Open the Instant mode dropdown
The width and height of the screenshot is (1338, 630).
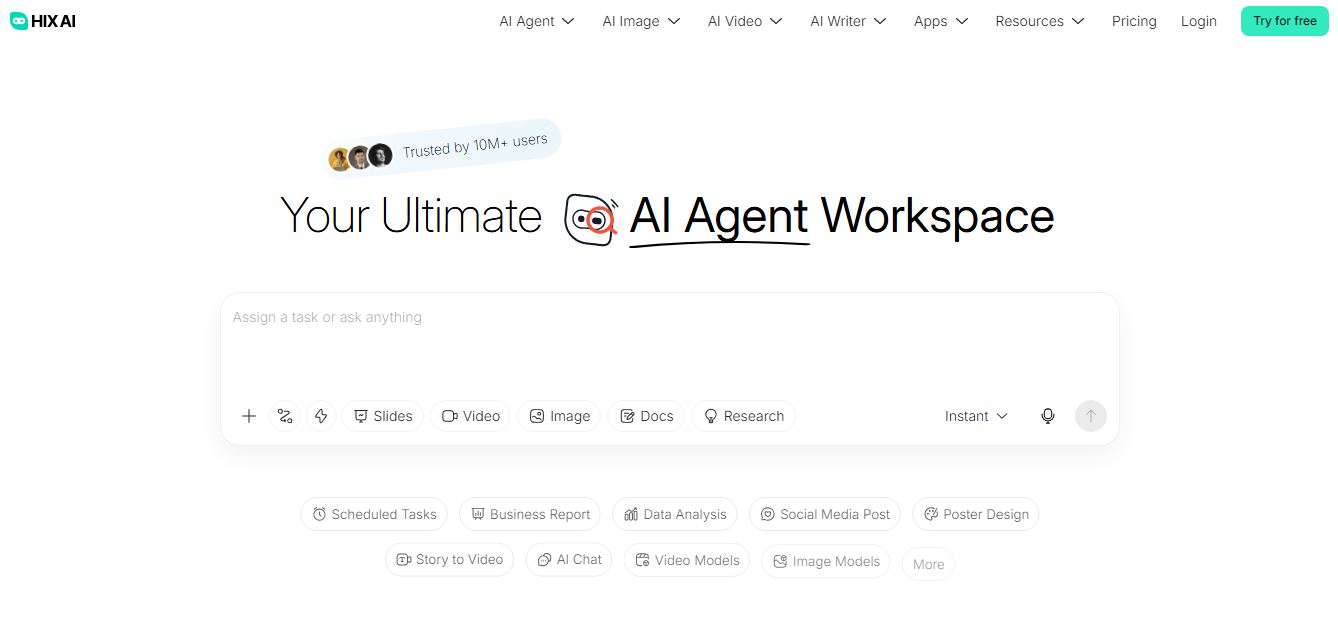coord(976,416)
